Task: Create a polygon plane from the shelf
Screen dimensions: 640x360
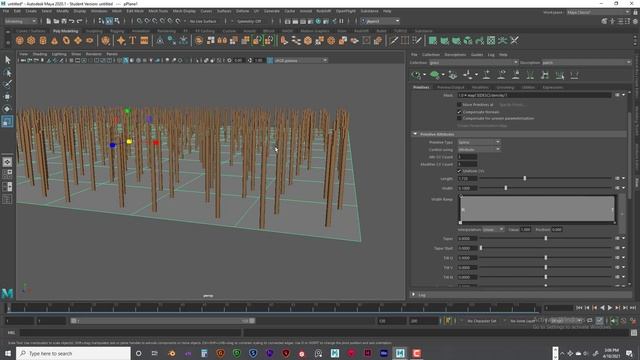Action: (78, 40)
